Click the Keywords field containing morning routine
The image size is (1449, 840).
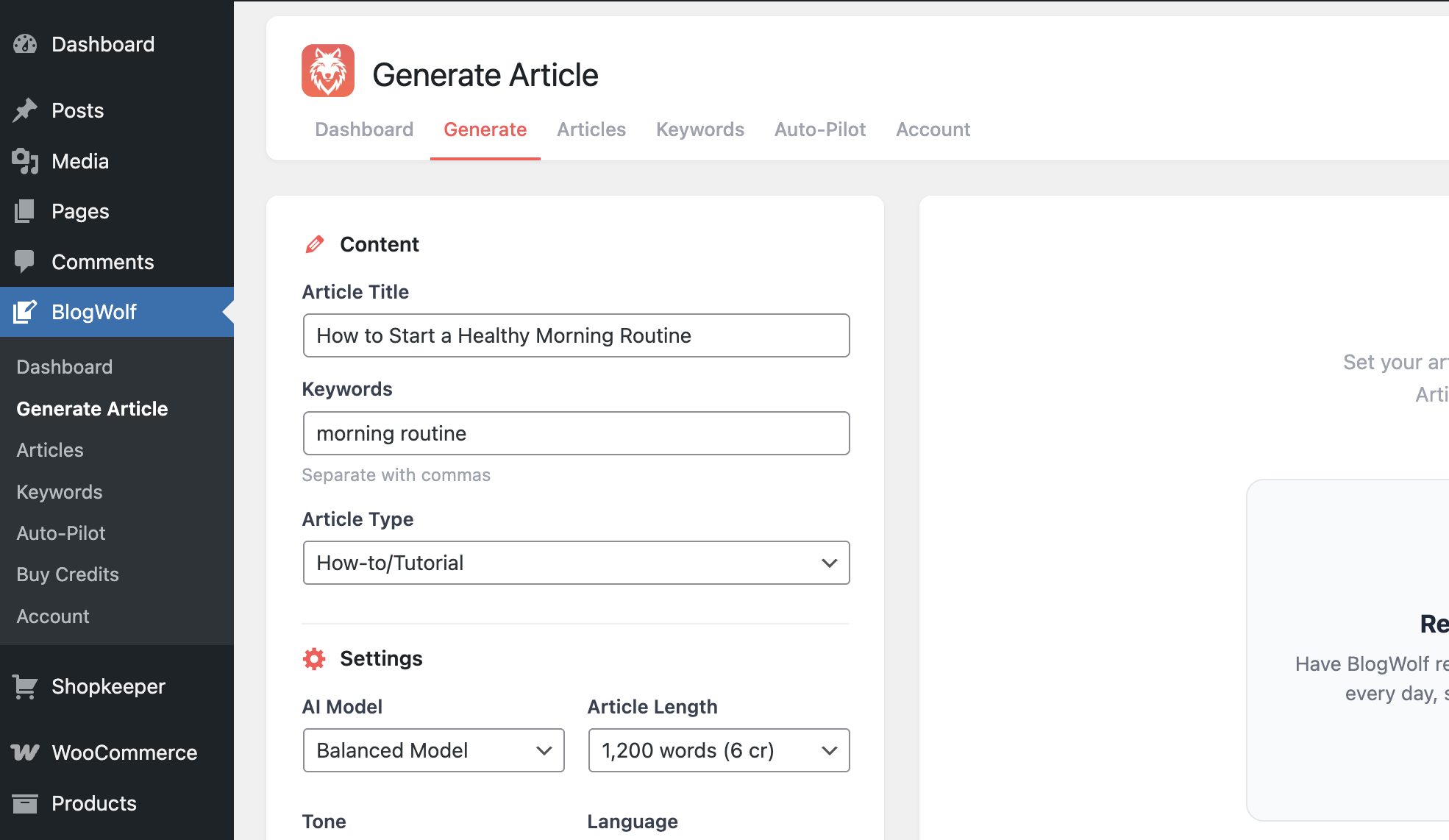576,433
